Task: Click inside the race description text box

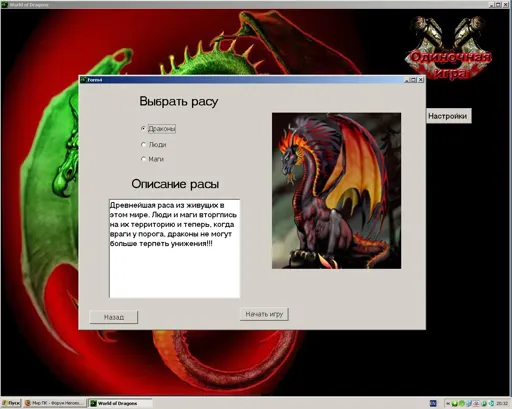Action: tap(174, 248)
